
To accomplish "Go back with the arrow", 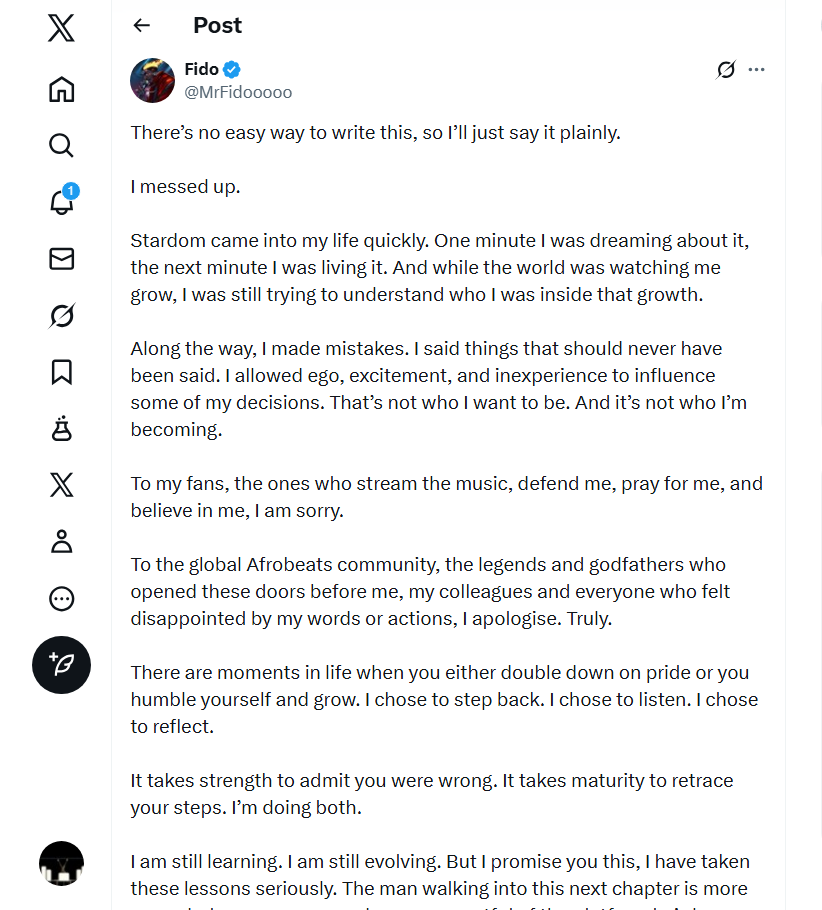I will point(142,26).
